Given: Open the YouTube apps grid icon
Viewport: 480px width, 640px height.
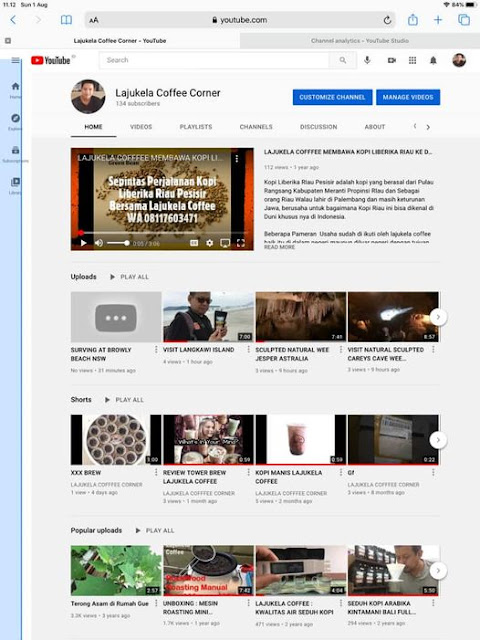Looking at the screenshot, I should click(412, 60).
